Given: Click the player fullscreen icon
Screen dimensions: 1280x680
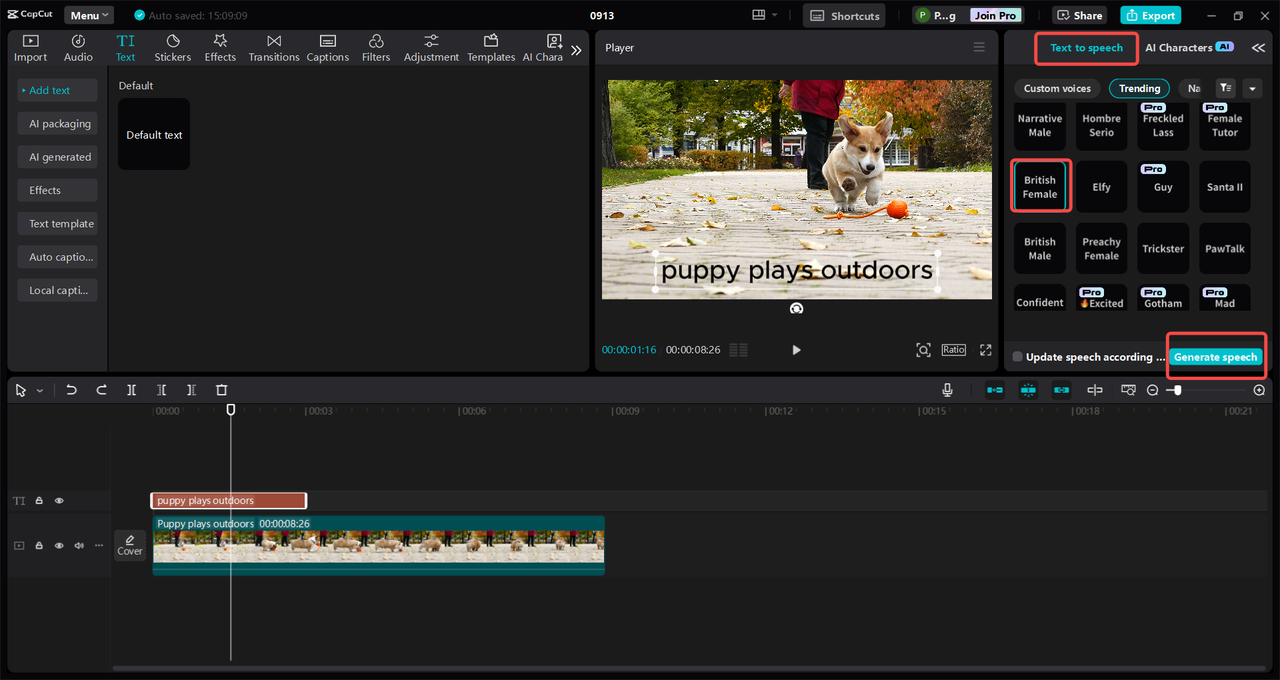Looking at the screenshot, I should coord(986,350).
